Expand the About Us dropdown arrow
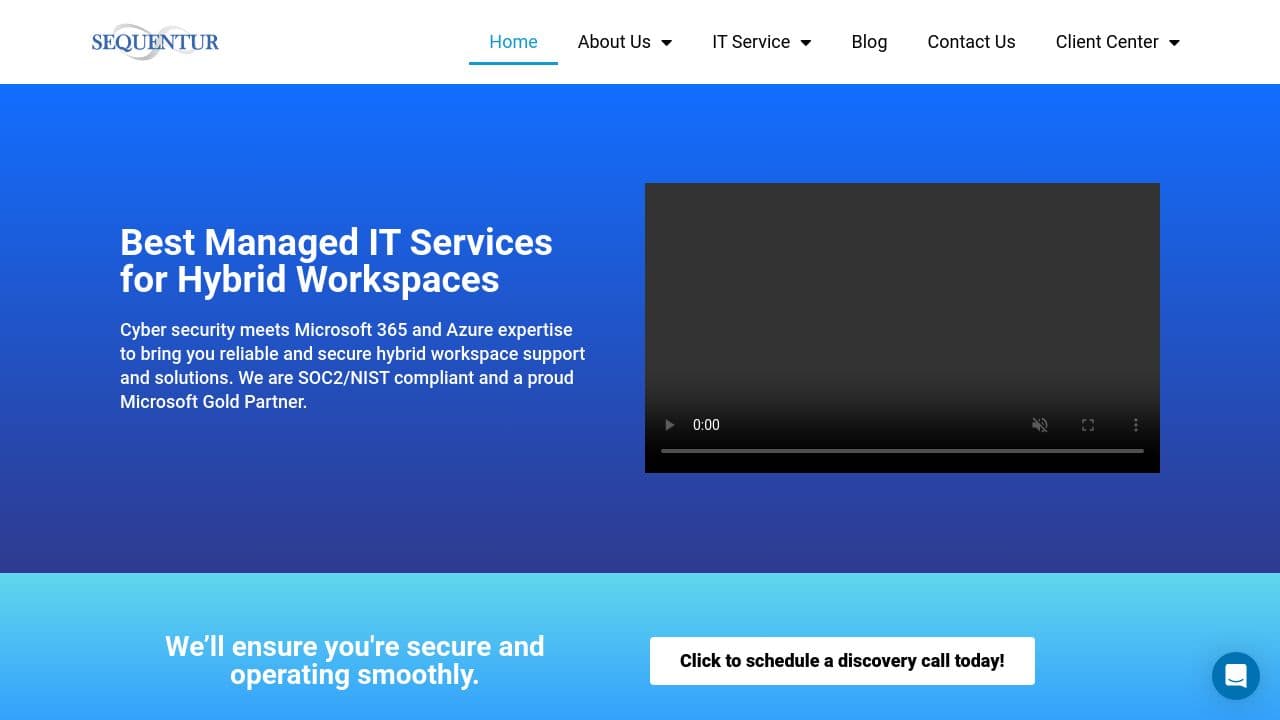1280x720 pixels. [x=667, y=42]
